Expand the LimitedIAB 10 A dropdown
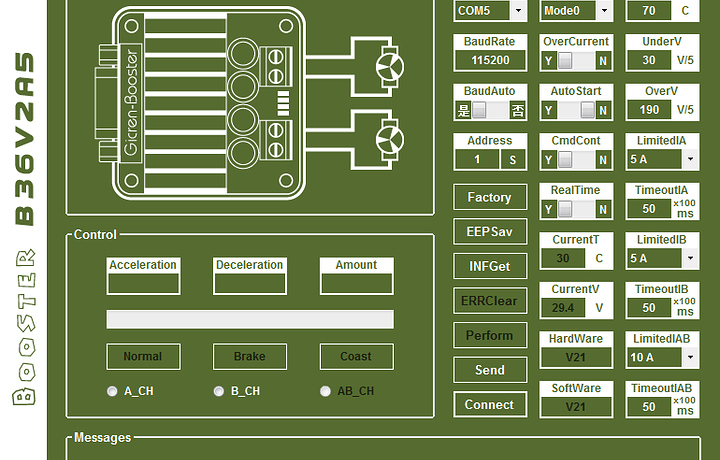Viewport: 720px width, 460px height. click(x=690, y=357)
